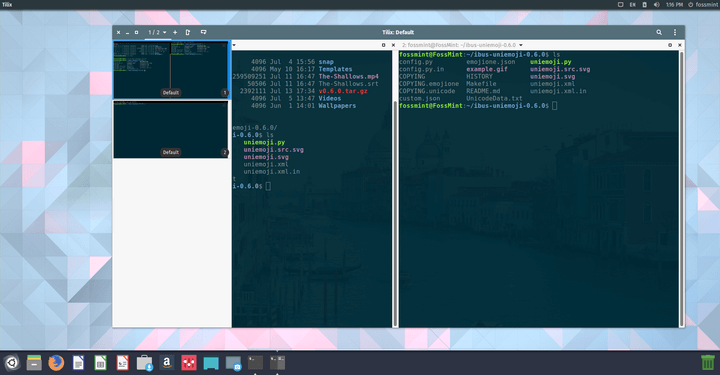Image resolution: width=720 pixels, height=375 pixels.
Task: Open terminal 2 title dropdown arrow
Action: click(521, 45)
